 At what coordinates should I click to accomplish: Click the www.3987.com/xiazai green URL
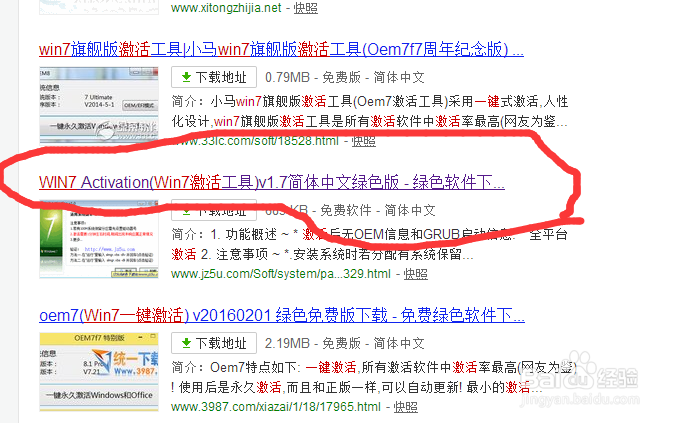pyautogui.click(x=276, y=407)
